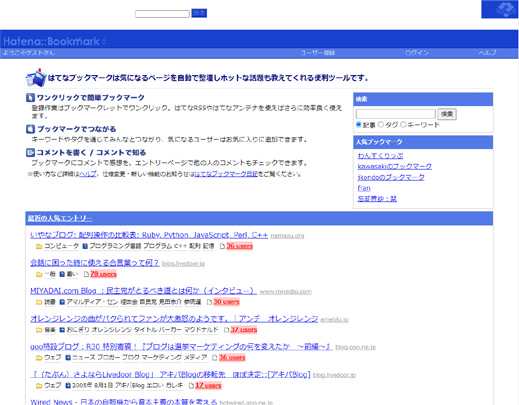Open the 37 users count link
This screenshot has width=519, height=405.
(244, 330)
